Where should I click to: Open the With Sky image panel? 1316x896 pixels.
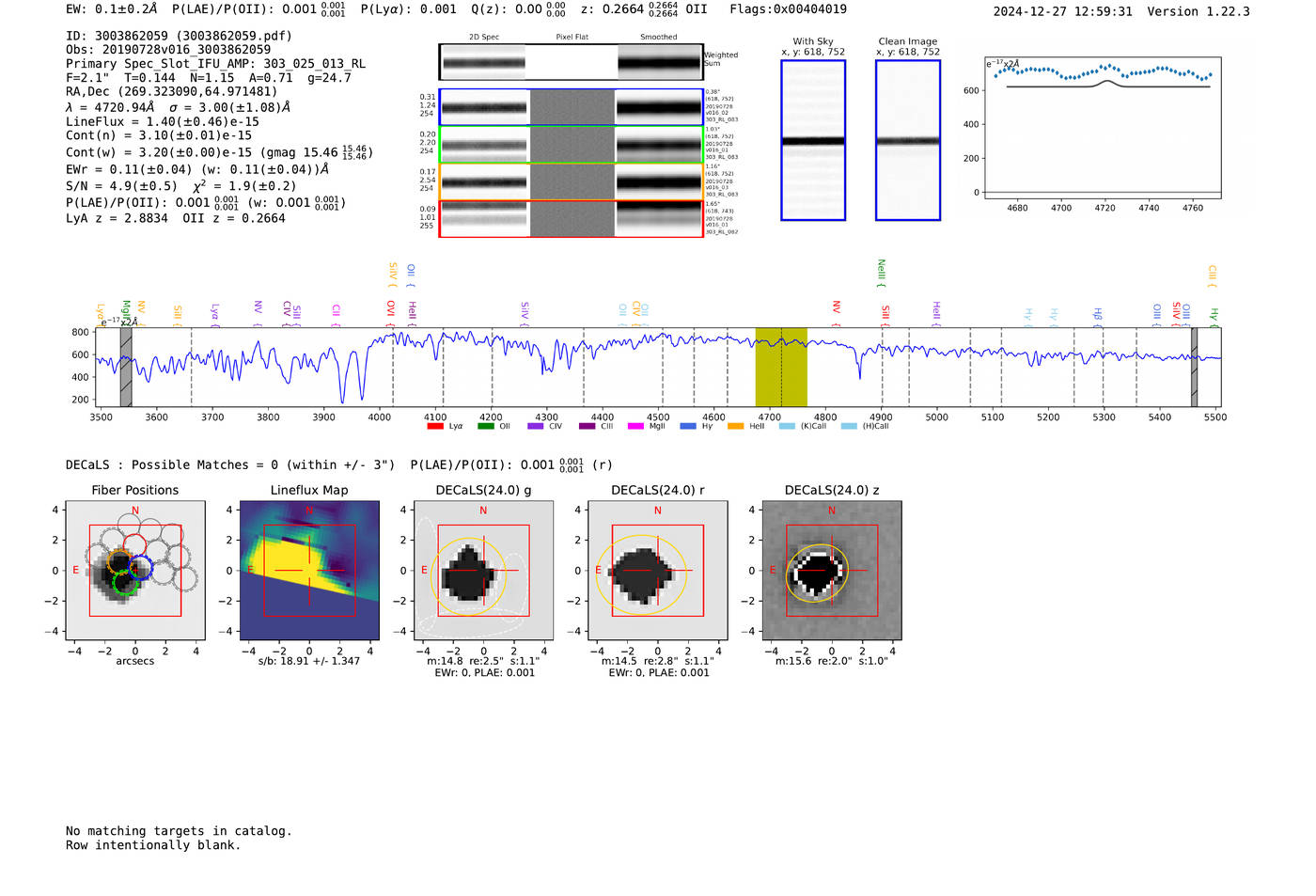pos(813,140)
